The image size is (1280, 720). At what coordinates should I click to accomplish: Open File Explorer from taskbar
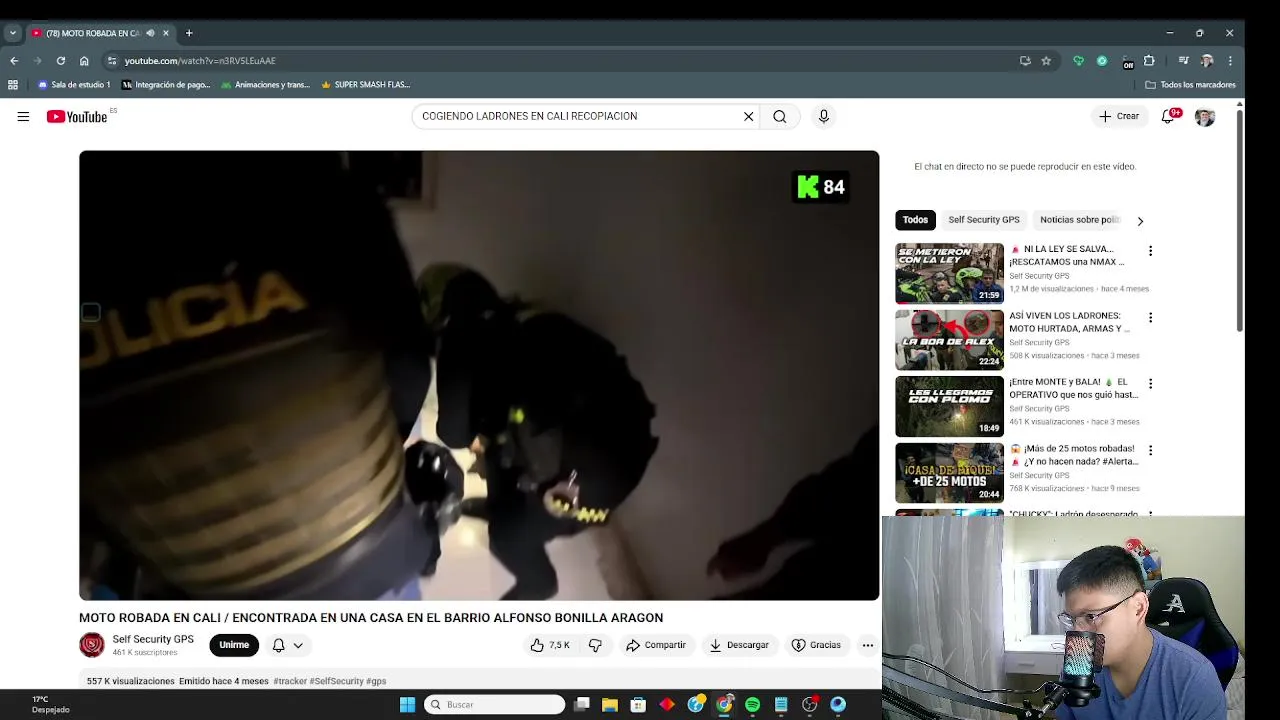610,705
